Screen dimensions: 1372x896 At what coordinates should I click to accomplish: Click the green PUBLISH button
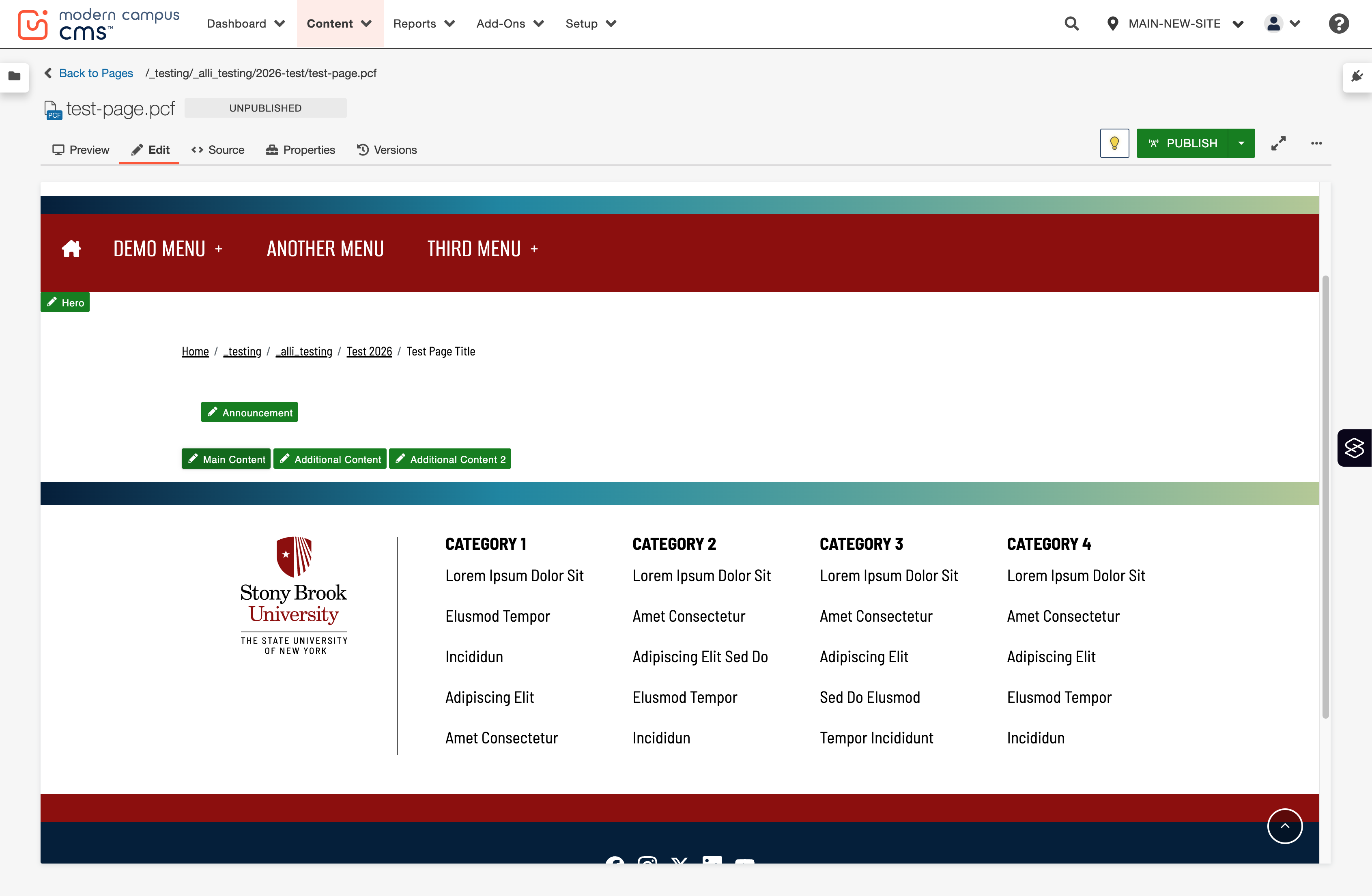[1182, 143]
